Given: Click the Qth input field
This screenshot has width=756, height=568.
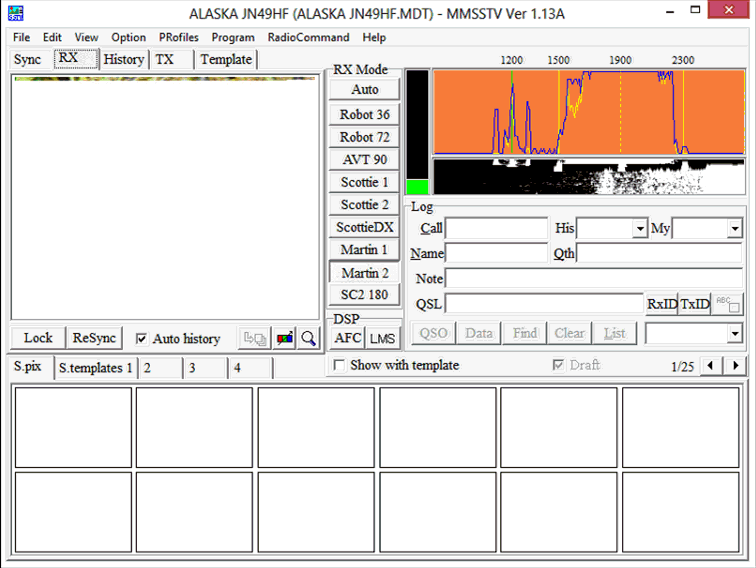Looking at the screenshot, I should click(659, 253).
